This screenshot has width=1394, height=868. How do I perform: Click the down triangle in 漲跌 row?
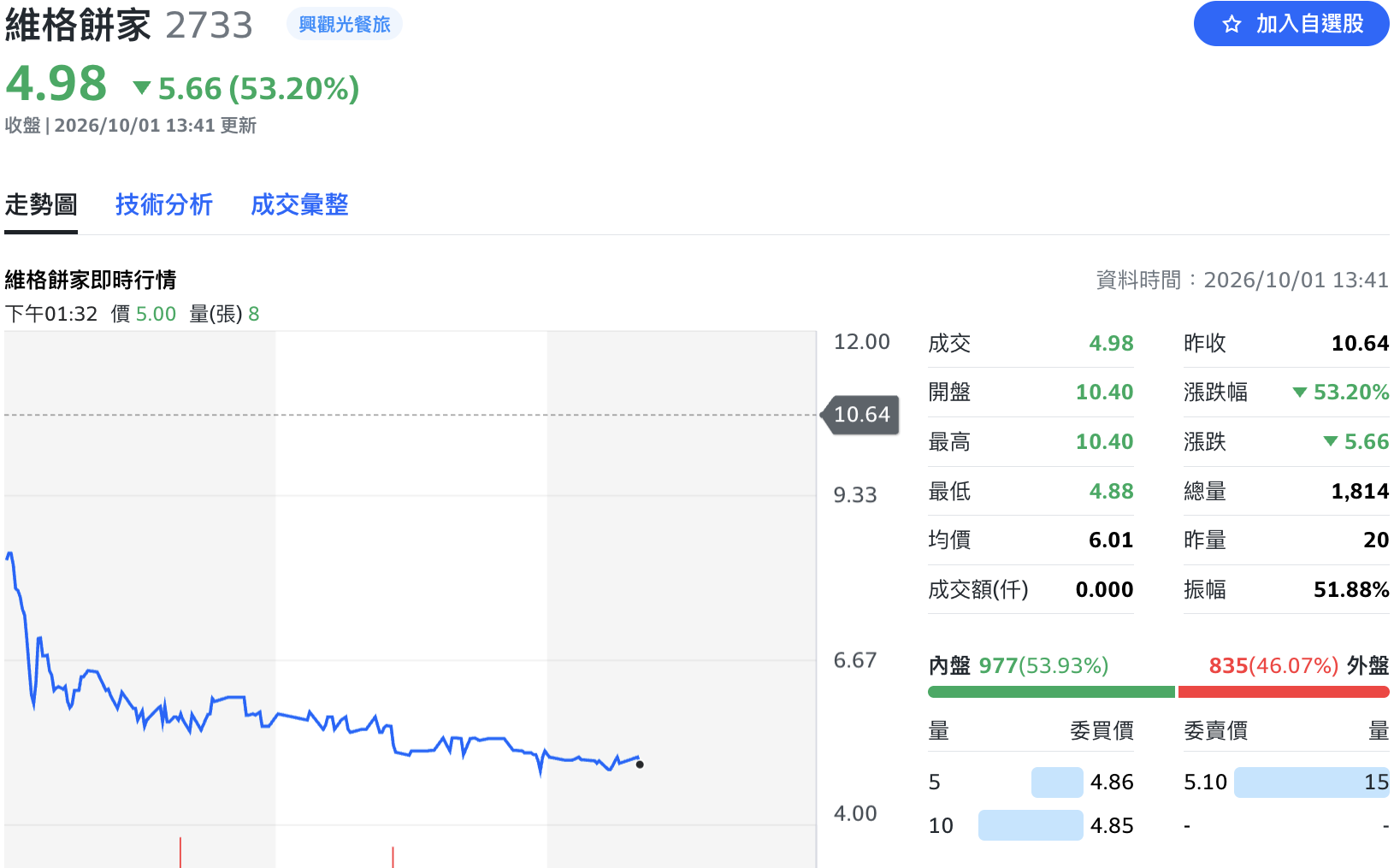pyautogui.click(x=1331, y=441)
